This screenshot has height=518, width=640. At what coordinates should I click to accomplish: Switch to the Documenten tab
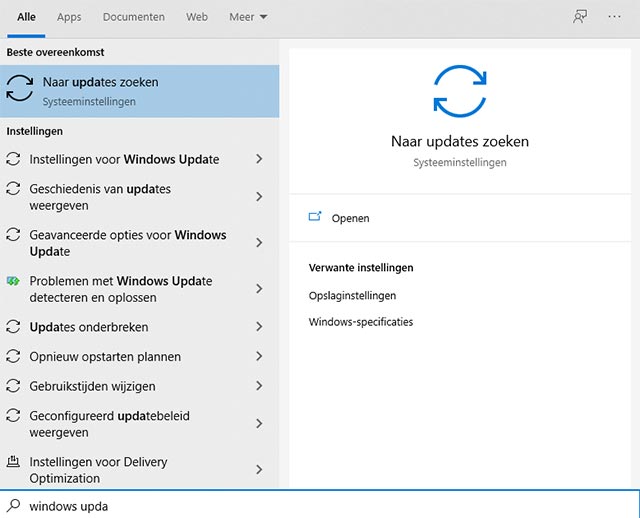(134, 17)
